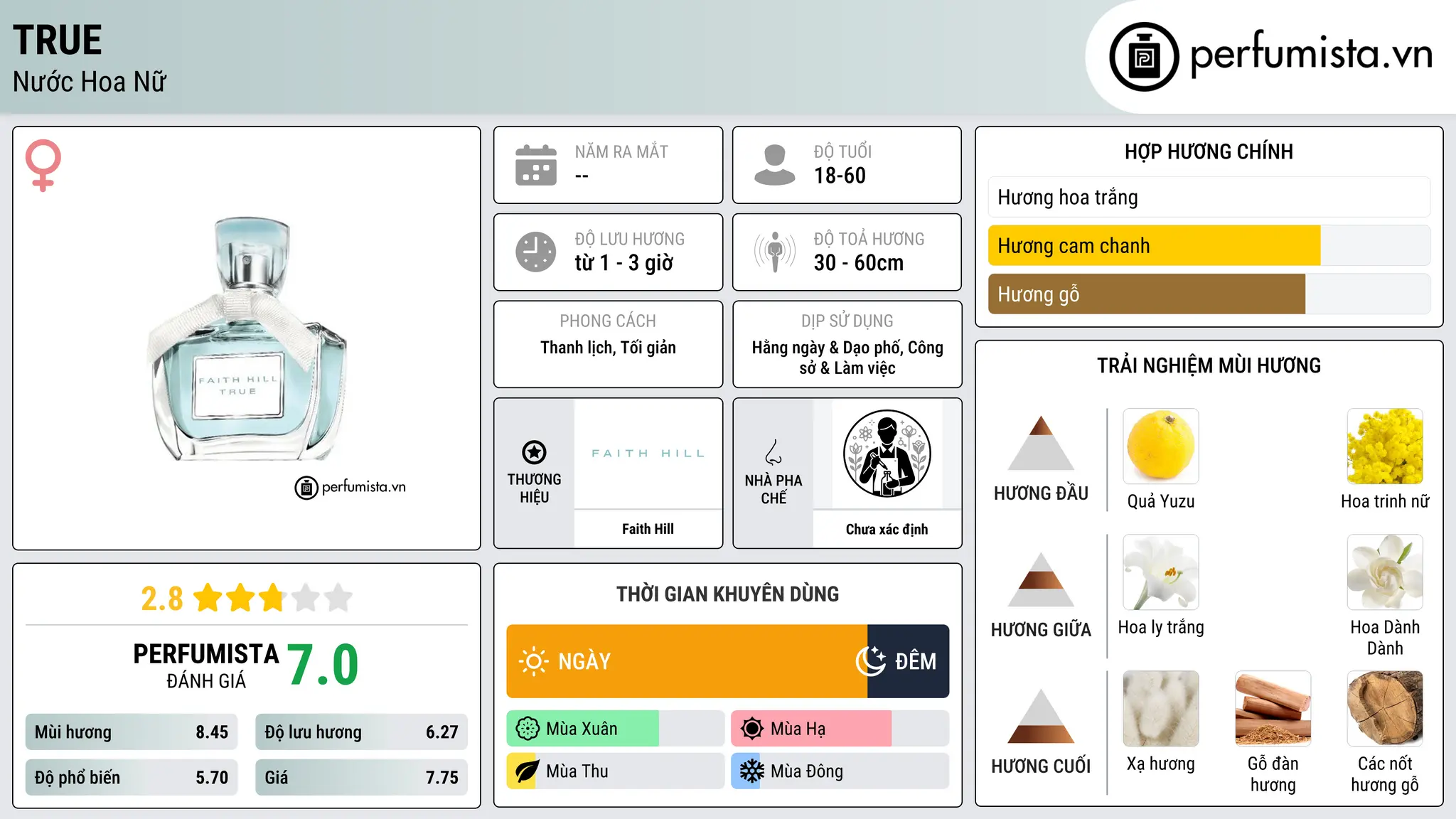This screenshot has height=819, width=1456.
Task: Click the base-note pyramid icon above Hương cuối
Action: pyautogui.click(x=1041, y=716)
